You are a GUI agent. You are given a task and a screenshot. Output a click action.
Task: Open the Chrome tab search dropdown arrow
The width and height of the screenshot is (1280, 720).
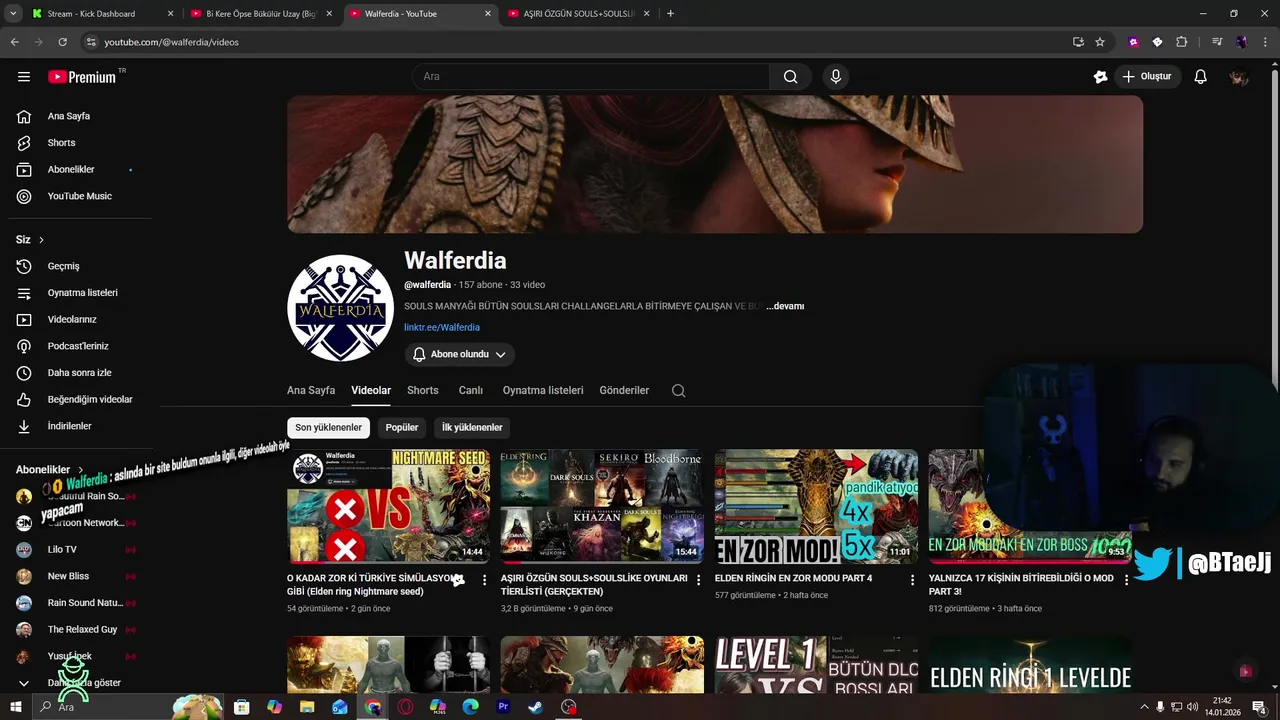click(x=13, y=14)
